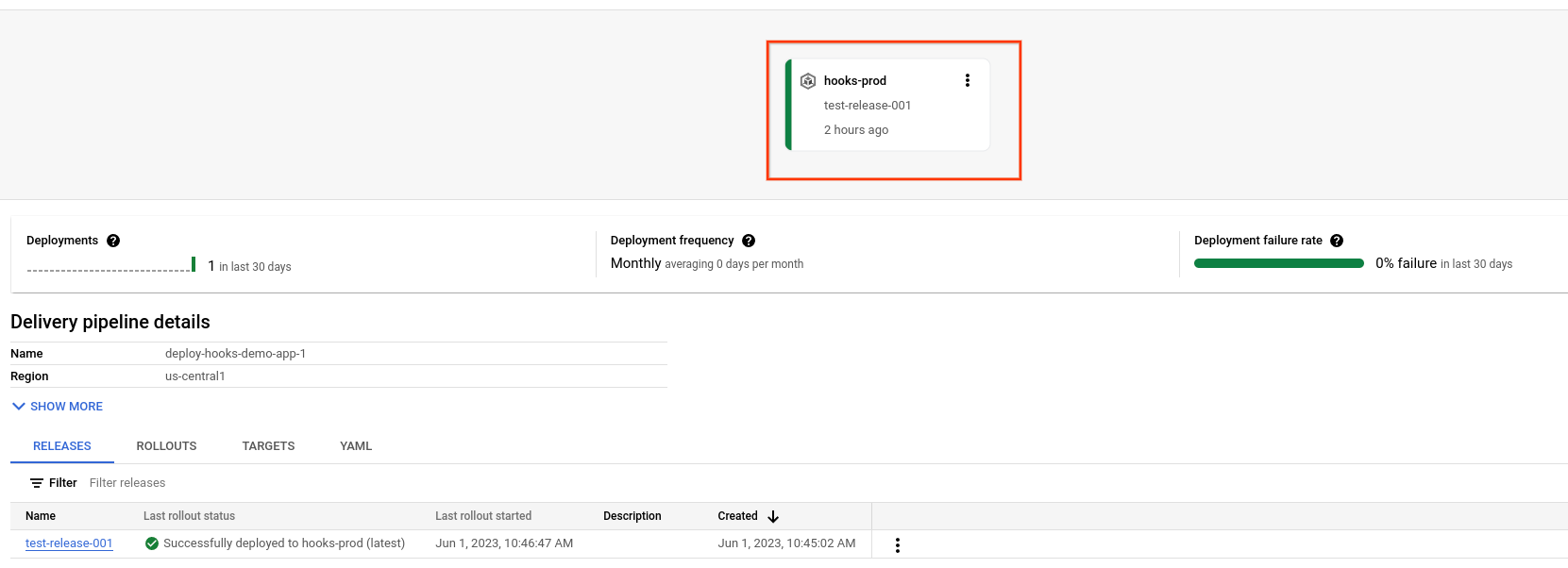
Task: Click the Deployment failure rate help icon
Action: click(x=1337, y=241)
